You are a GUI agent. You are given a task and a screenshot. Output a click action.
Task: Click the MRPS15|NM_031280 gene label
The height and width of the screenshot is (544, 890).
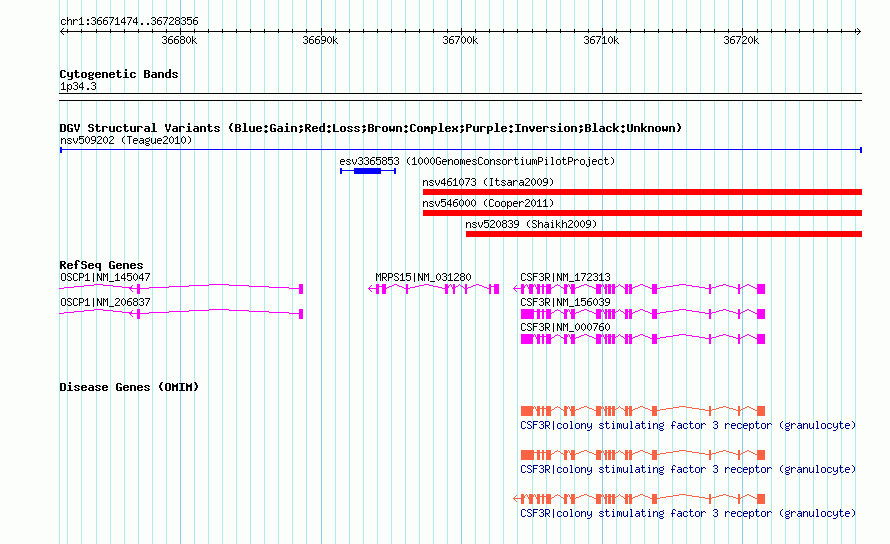click(x=423, y=278)
